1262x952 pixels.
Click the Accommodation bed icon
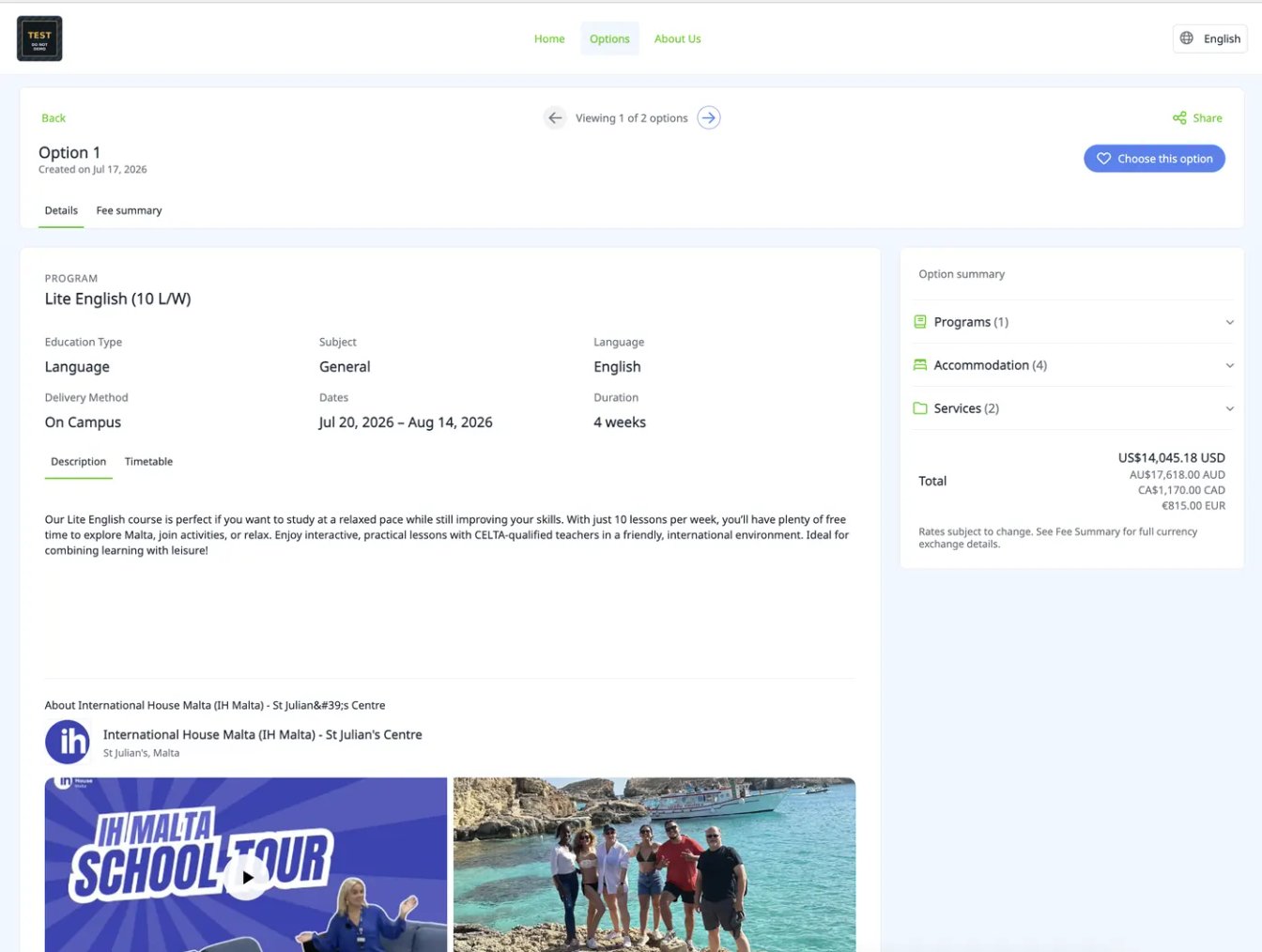point(920,365)
